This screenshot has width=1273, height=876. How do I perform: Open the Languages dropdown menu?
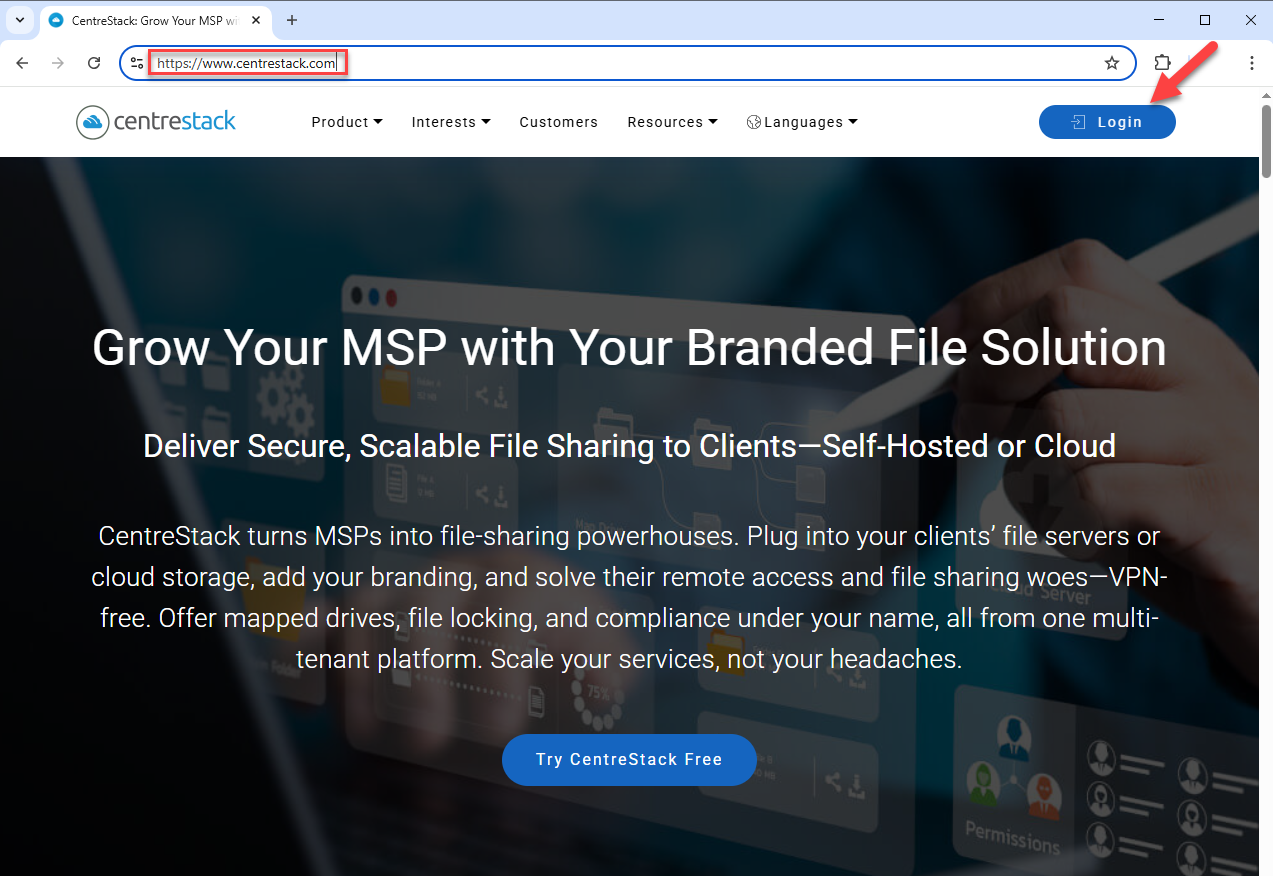pos(802,122)
